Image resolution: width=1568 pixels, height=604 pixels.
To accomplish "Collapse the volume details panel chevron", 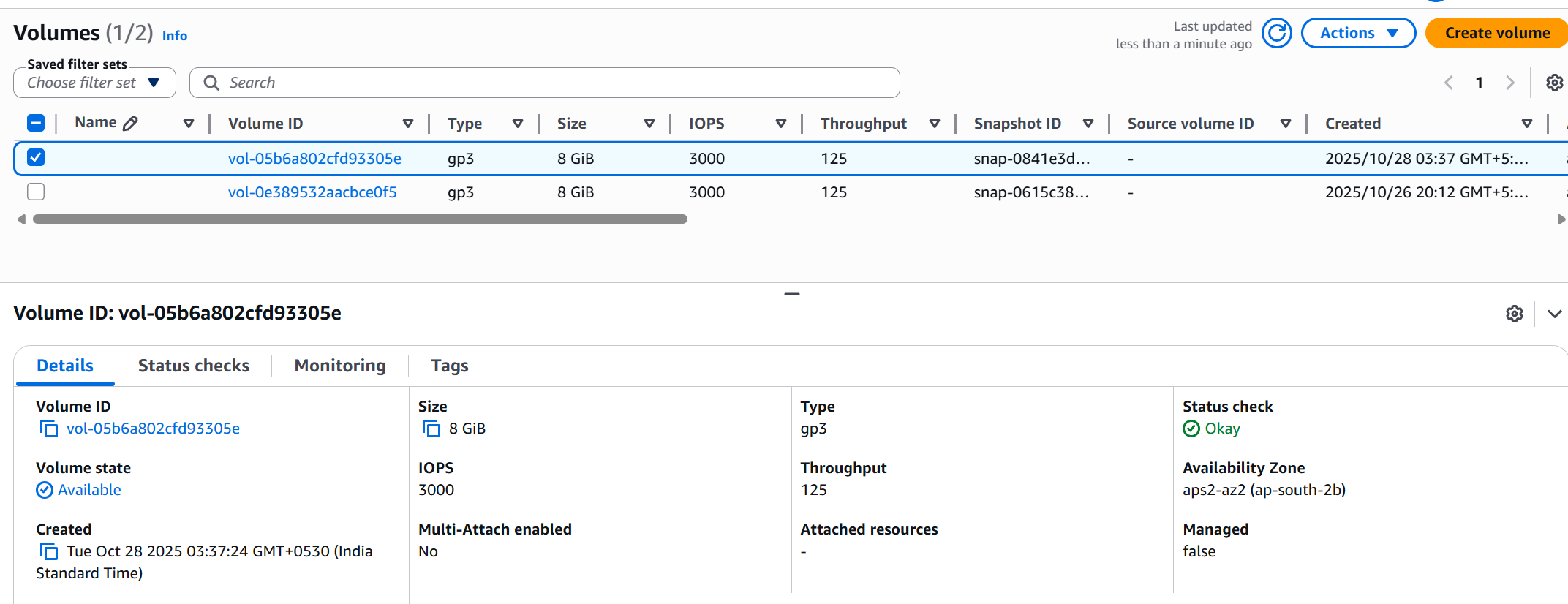I will (x=1554, y=314).
